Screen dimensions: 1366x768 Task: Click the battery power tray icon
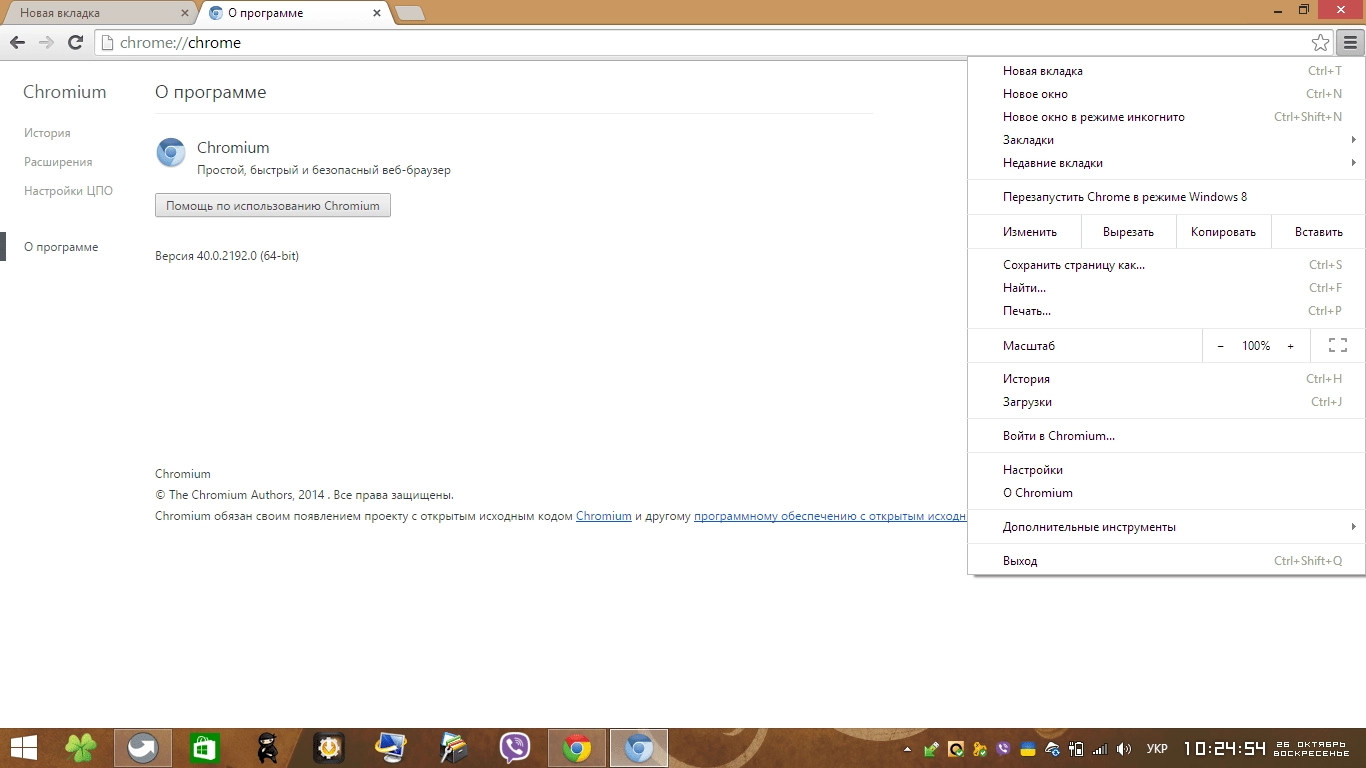click(x=1076, y=749)
